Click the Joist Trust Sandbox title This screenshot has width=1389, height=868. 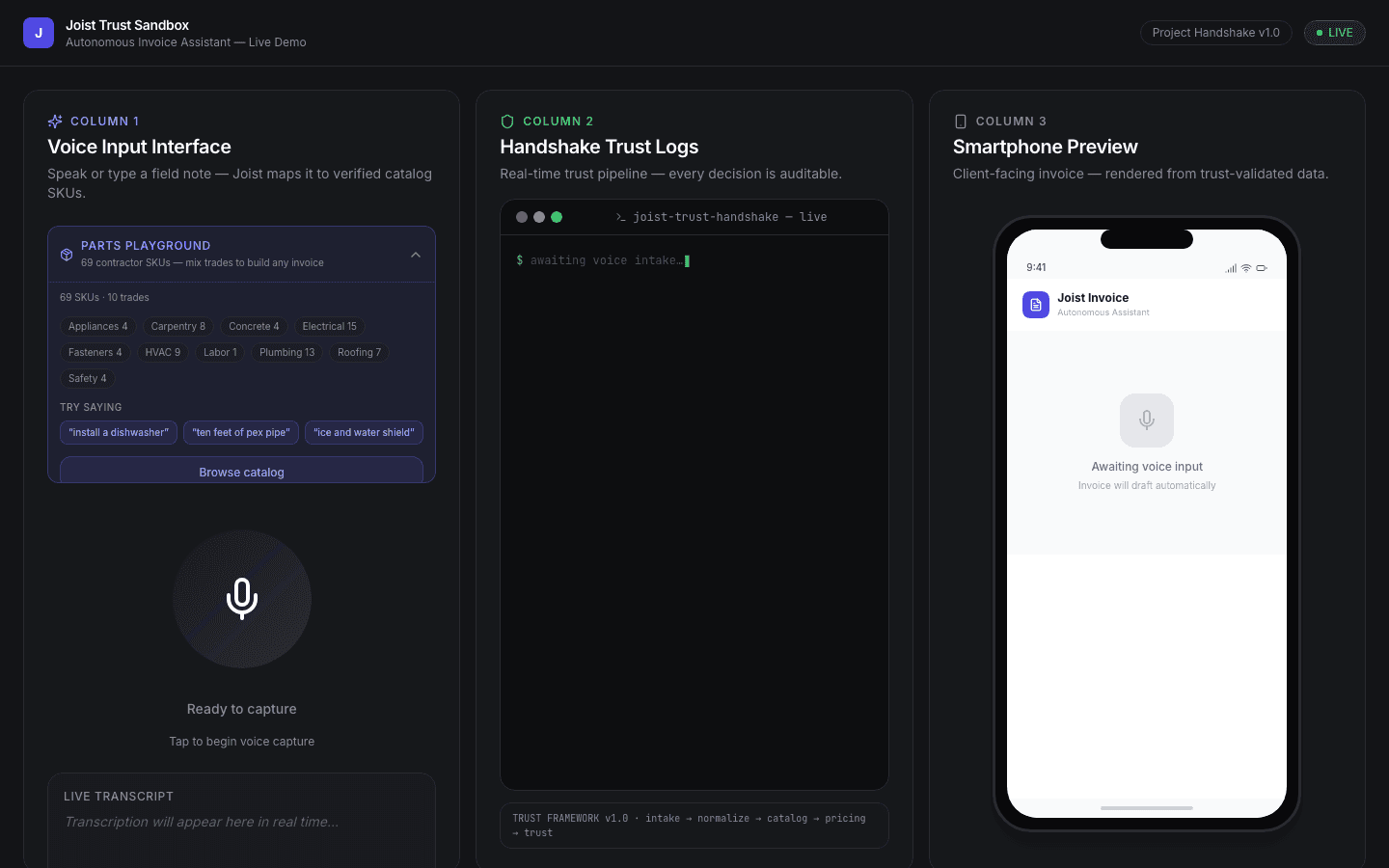(x=127, y=25)
